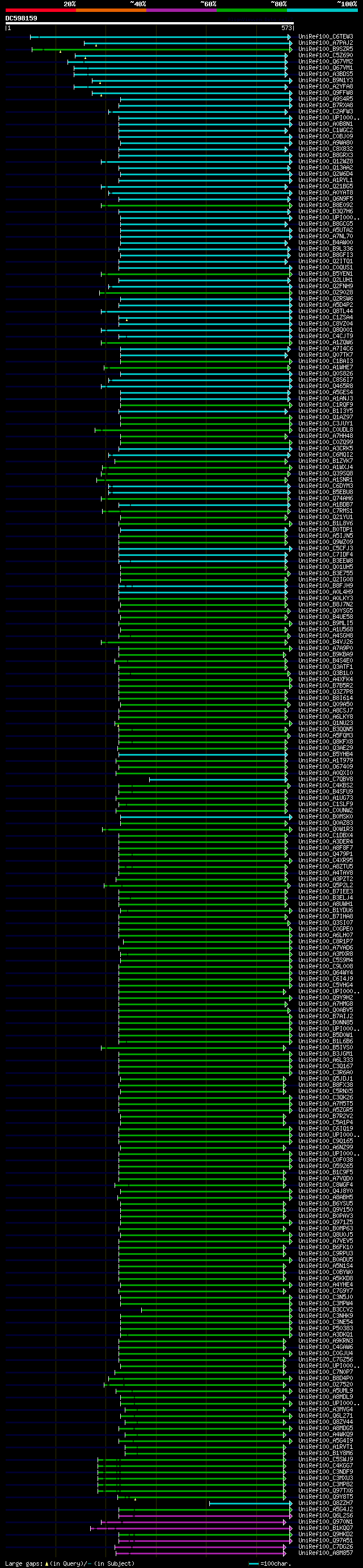Click the label UniRef100_A0B8N1
The image size is (363, 1568).
(325, 124)
